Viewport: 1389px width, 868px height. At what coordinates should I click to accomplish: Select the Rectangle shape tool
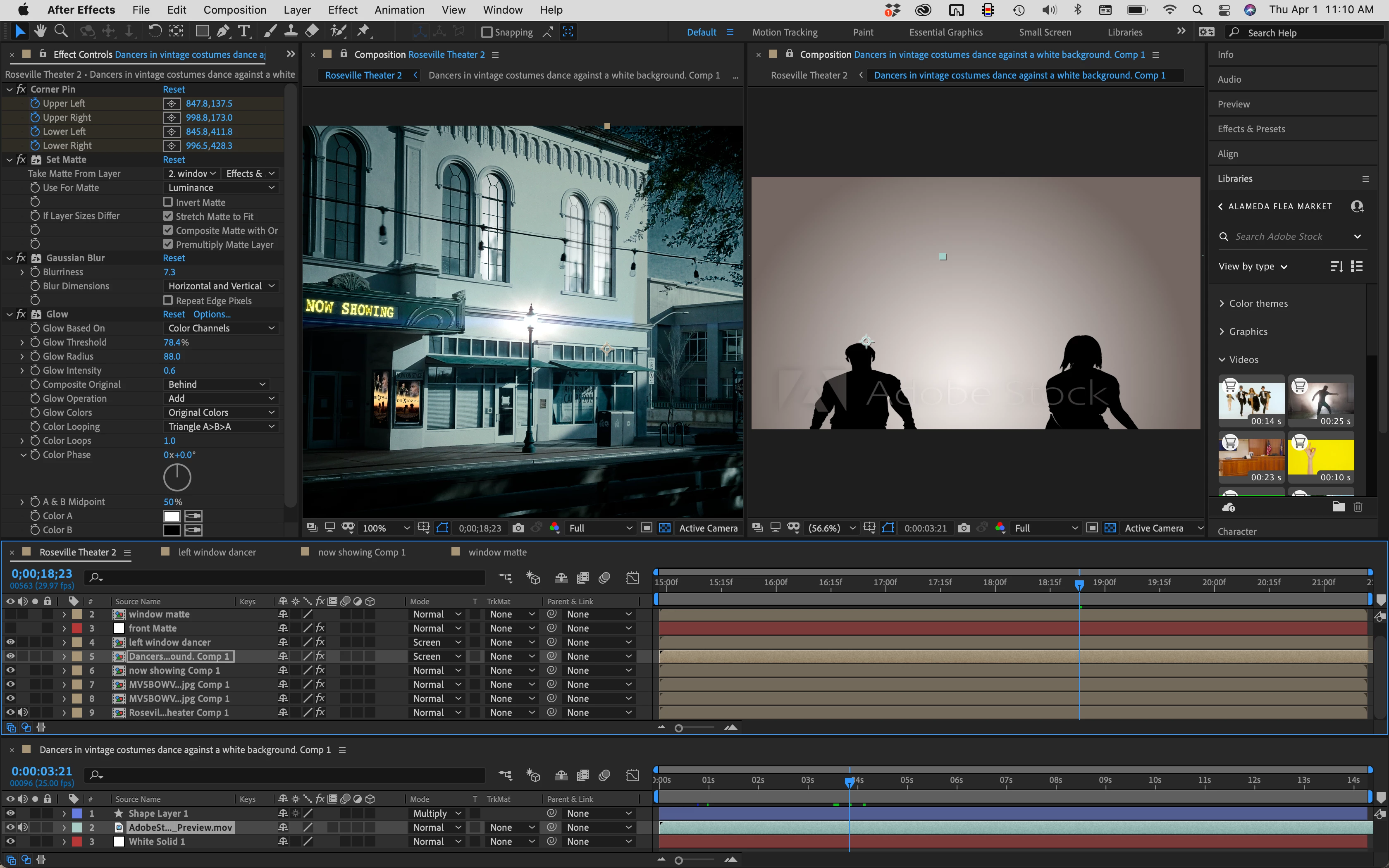202,31
